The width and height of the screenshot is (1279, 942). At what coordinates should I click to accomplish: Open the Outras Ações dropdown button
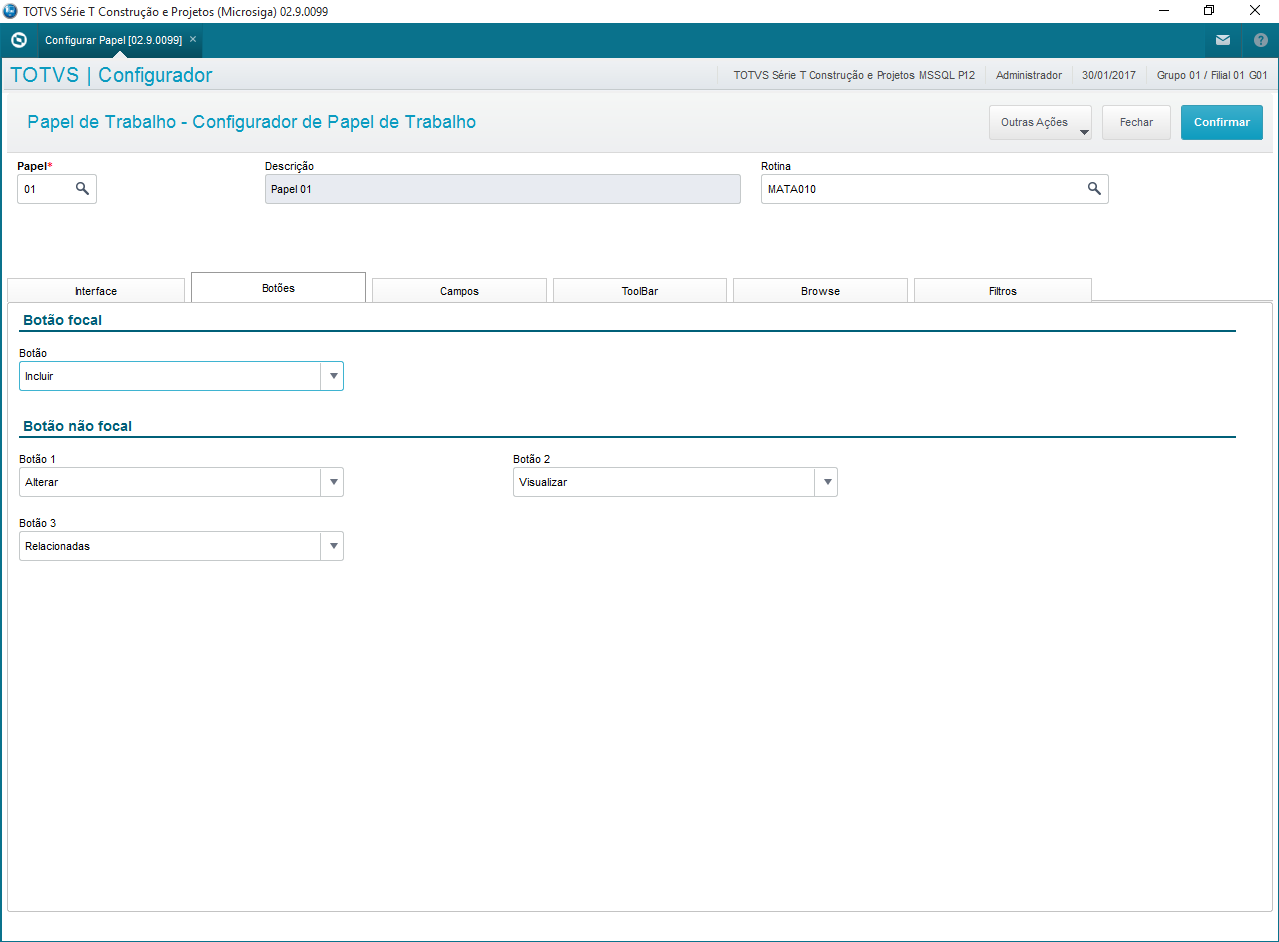(1040, 122)
